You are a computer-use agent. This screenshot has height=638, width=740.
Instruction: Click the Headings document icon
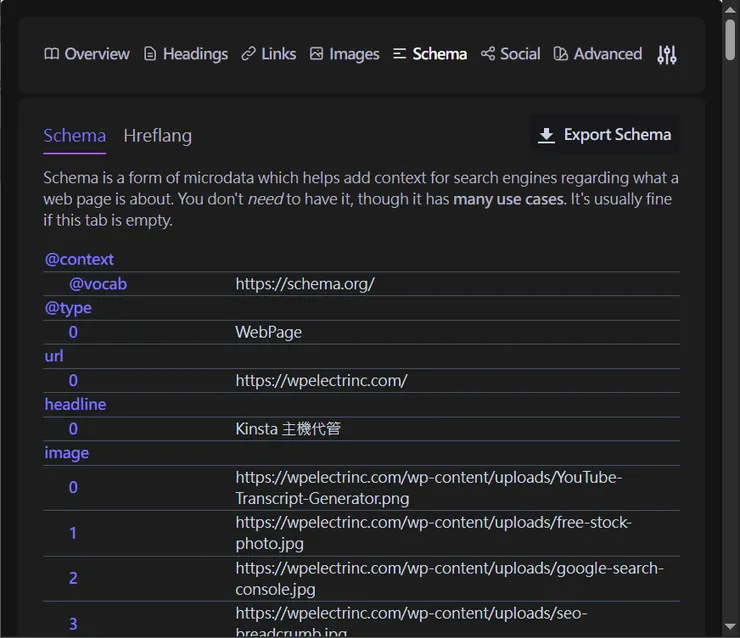pos(150,54)
